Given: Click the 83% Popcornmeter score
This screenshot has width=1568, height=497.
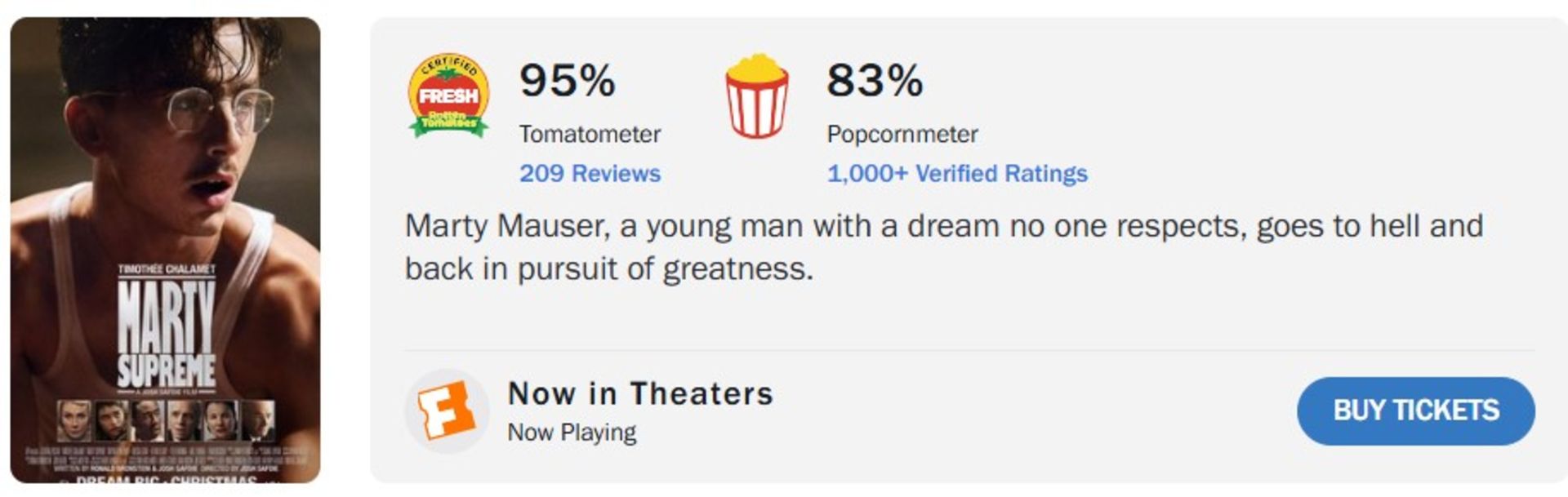Looking at the screenshot, I should (874, 81).
